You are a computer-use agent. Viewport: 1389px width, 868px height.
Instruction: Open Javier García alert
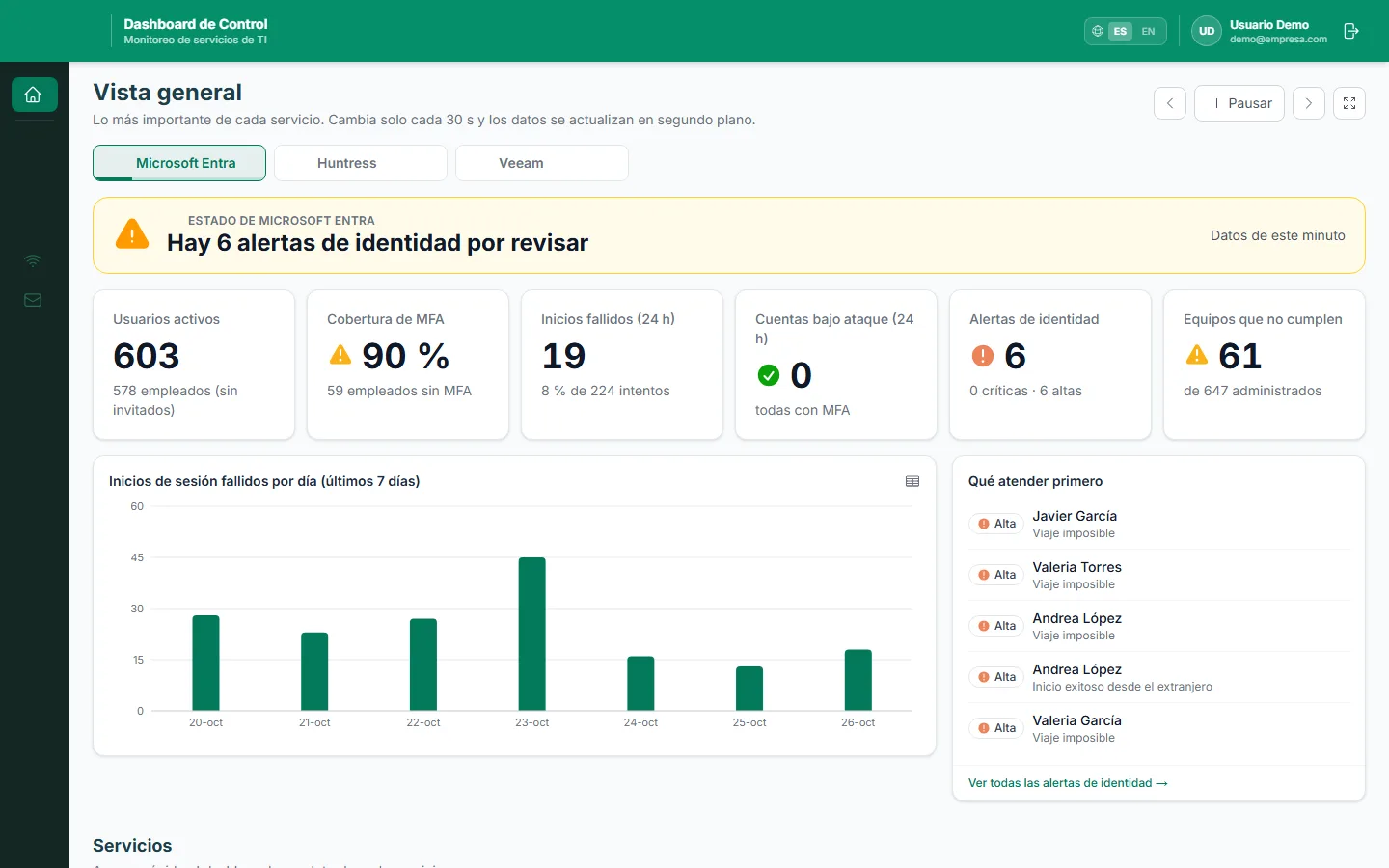click(1158, 524)
